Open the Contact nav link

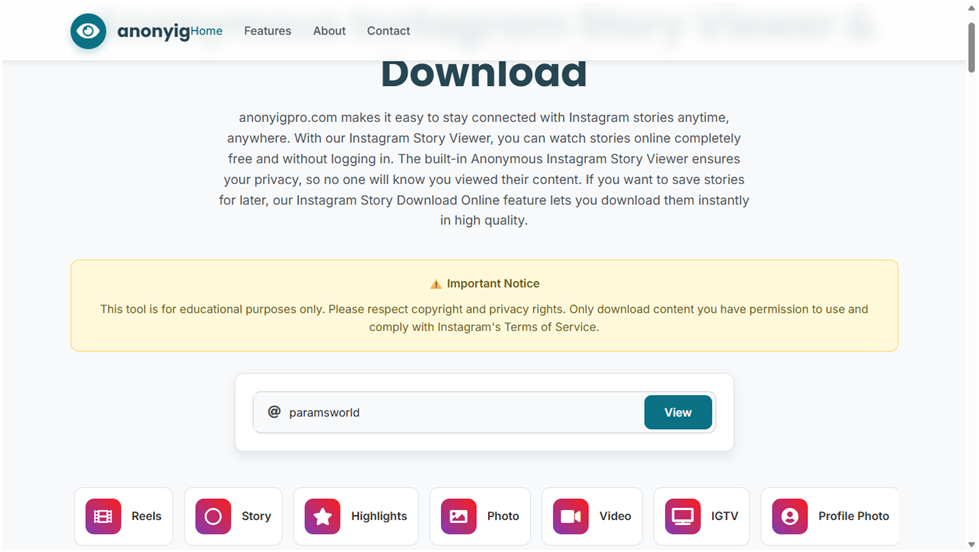coord(388,31)
